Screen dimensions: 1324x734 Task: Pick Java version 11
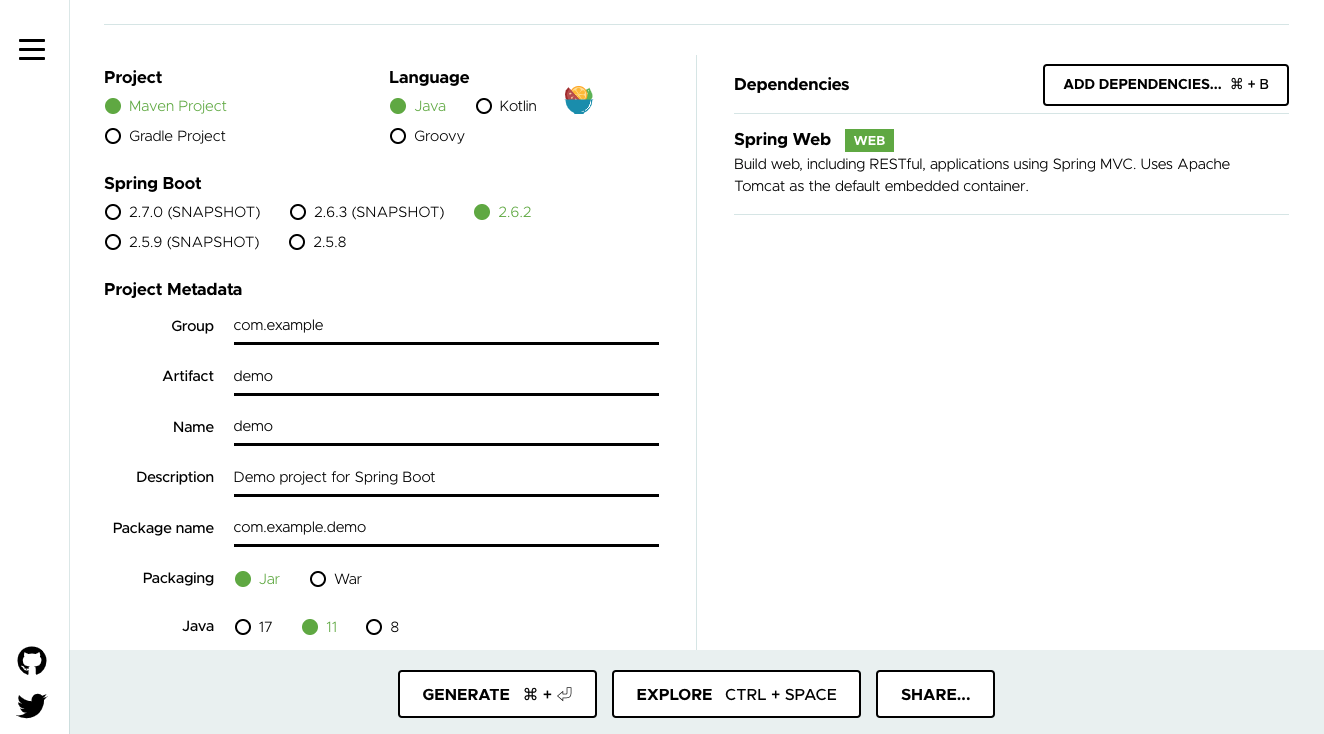(320, 627)
